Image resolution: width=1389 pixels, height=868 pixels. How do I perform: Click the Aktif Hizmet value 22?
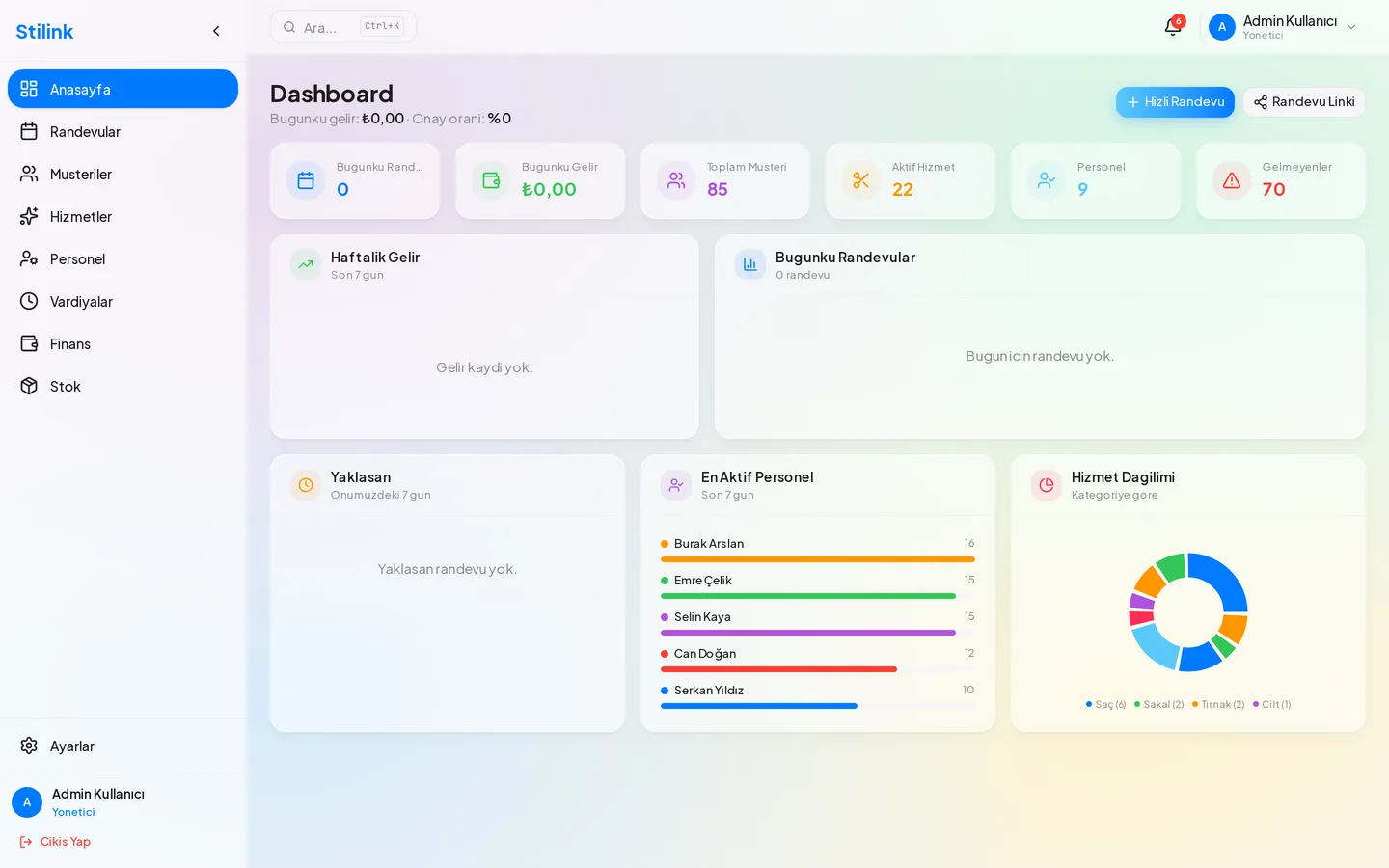point(903,190)
